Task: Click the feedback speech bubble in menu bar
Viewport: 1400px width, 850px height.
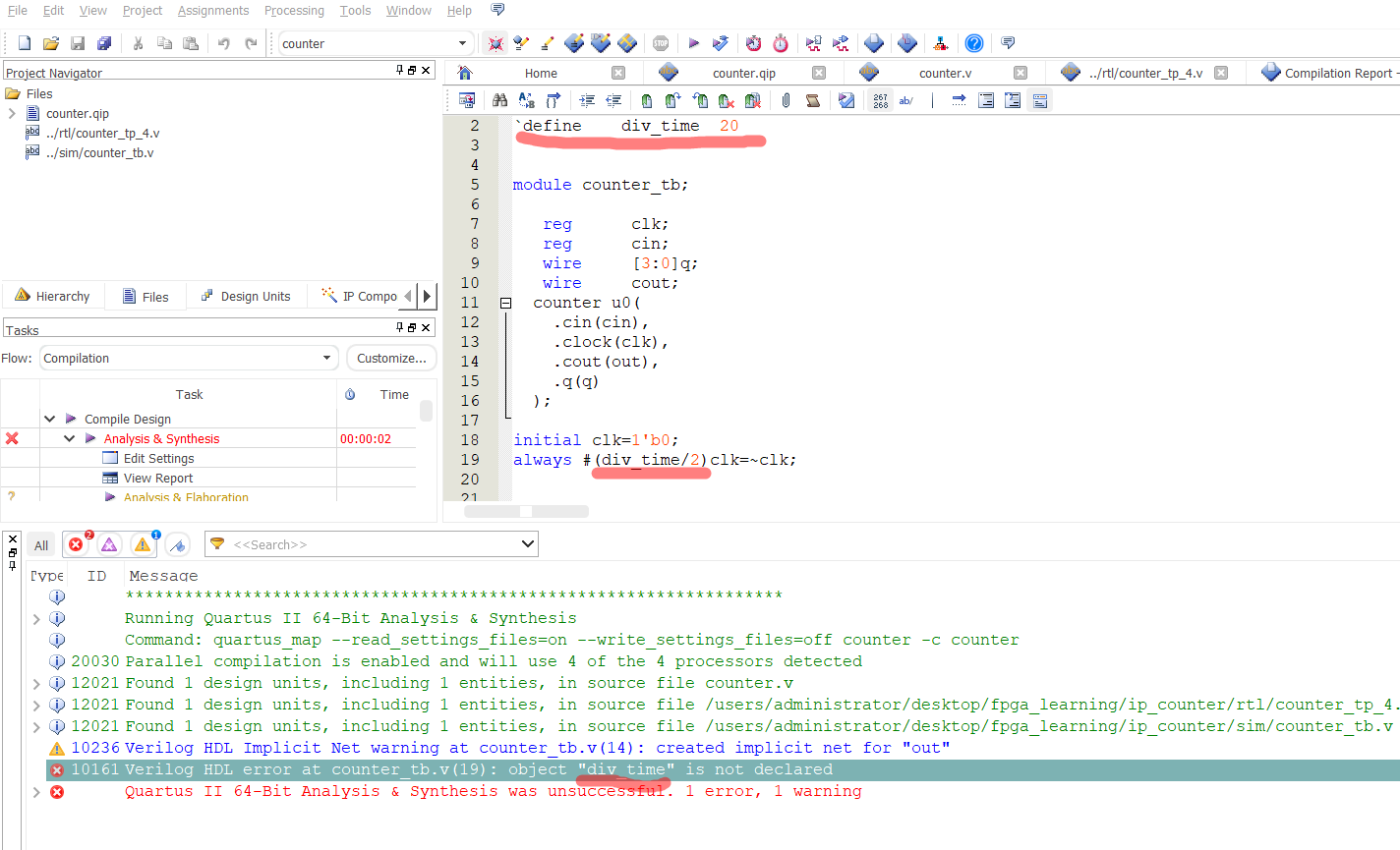Action: pos(497,10)
